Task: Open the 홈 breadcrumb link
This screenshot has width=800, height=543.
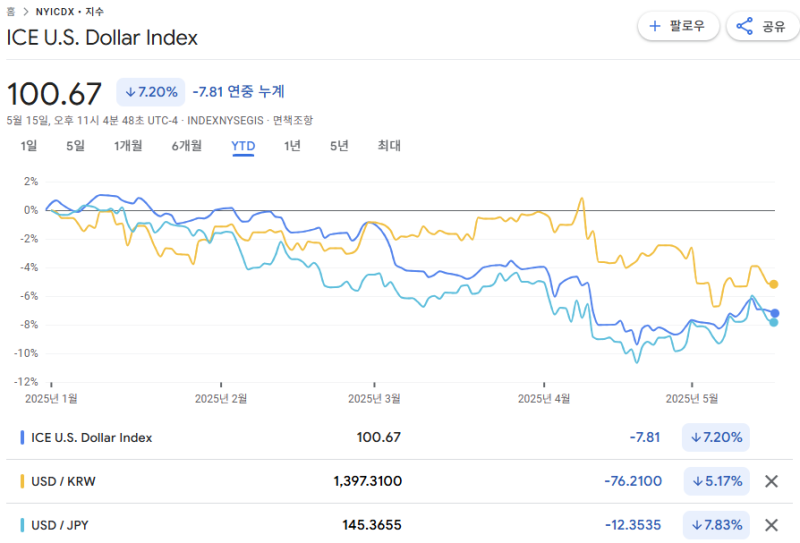Action: click(x=11, y=11)
